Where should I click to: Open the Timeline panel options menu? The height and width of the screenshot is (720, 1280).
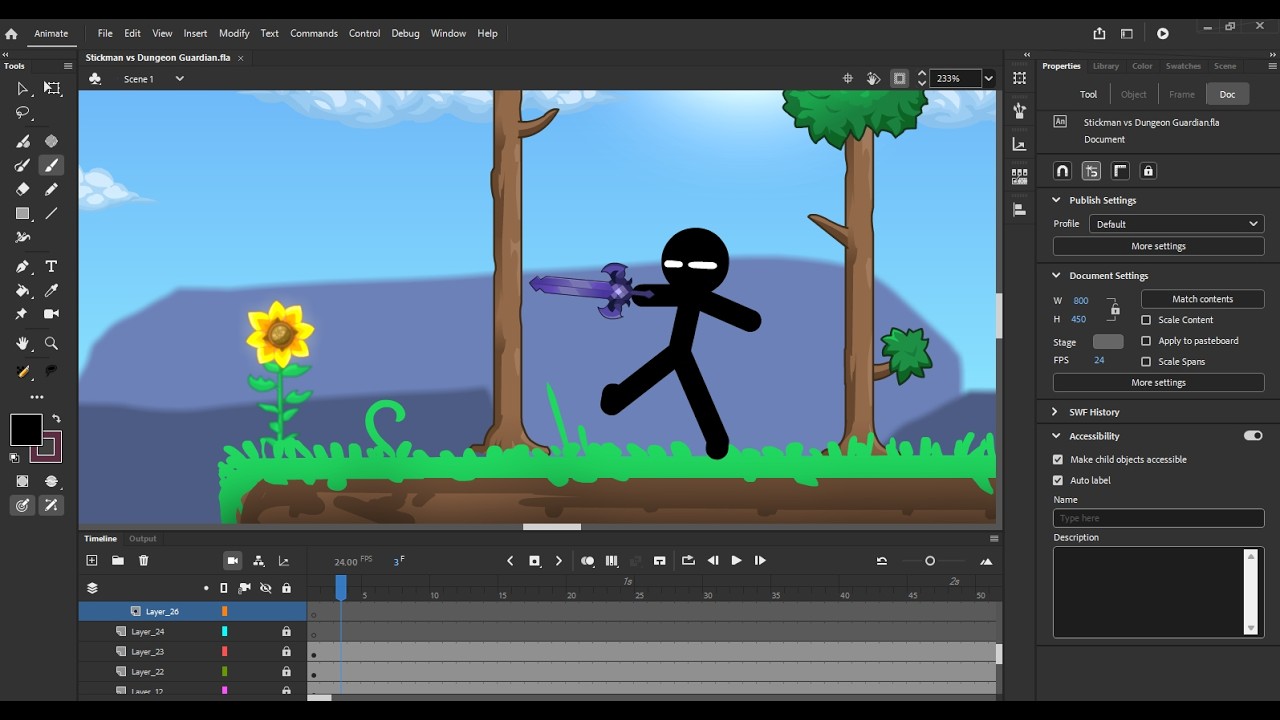click(x=993, y=539)
